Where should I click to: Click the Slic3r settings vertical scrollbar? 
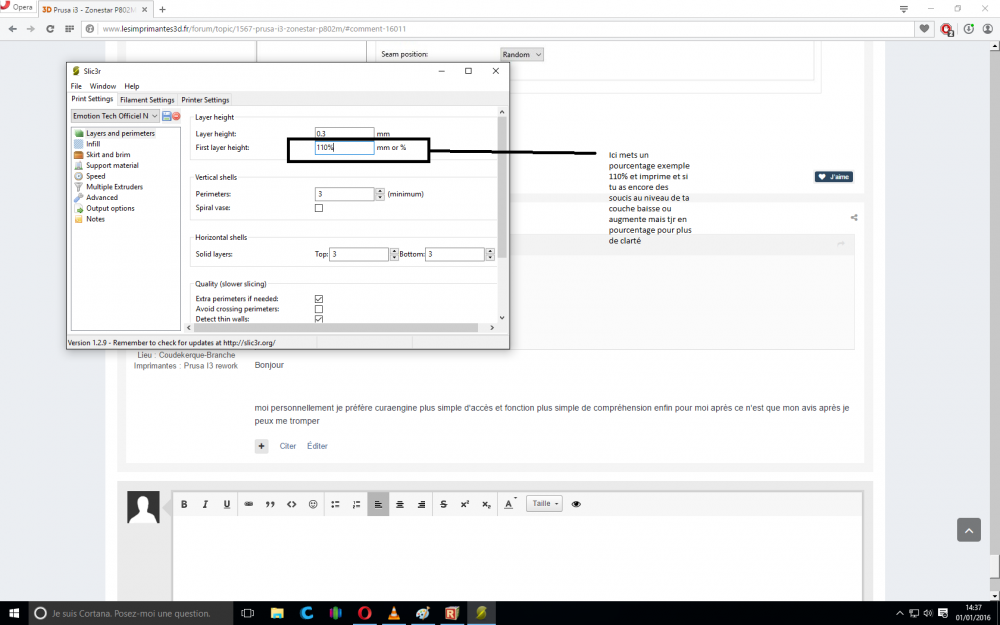point(502,186)
